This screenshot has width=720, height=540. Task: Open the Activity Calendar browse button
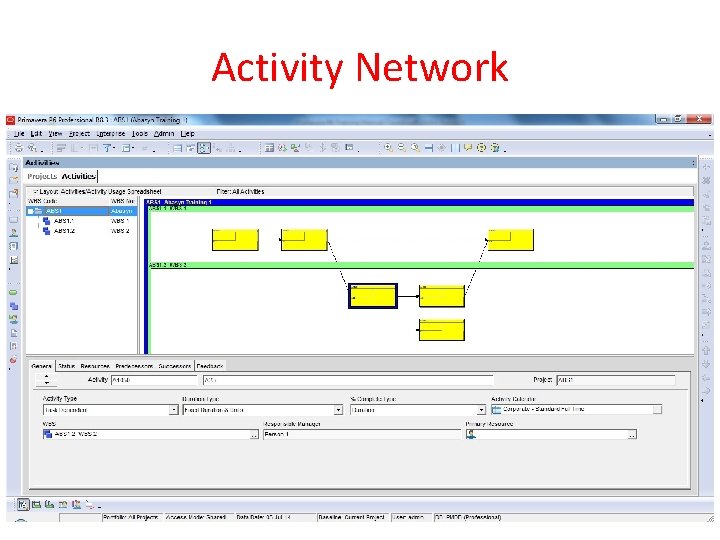[657, 410]
